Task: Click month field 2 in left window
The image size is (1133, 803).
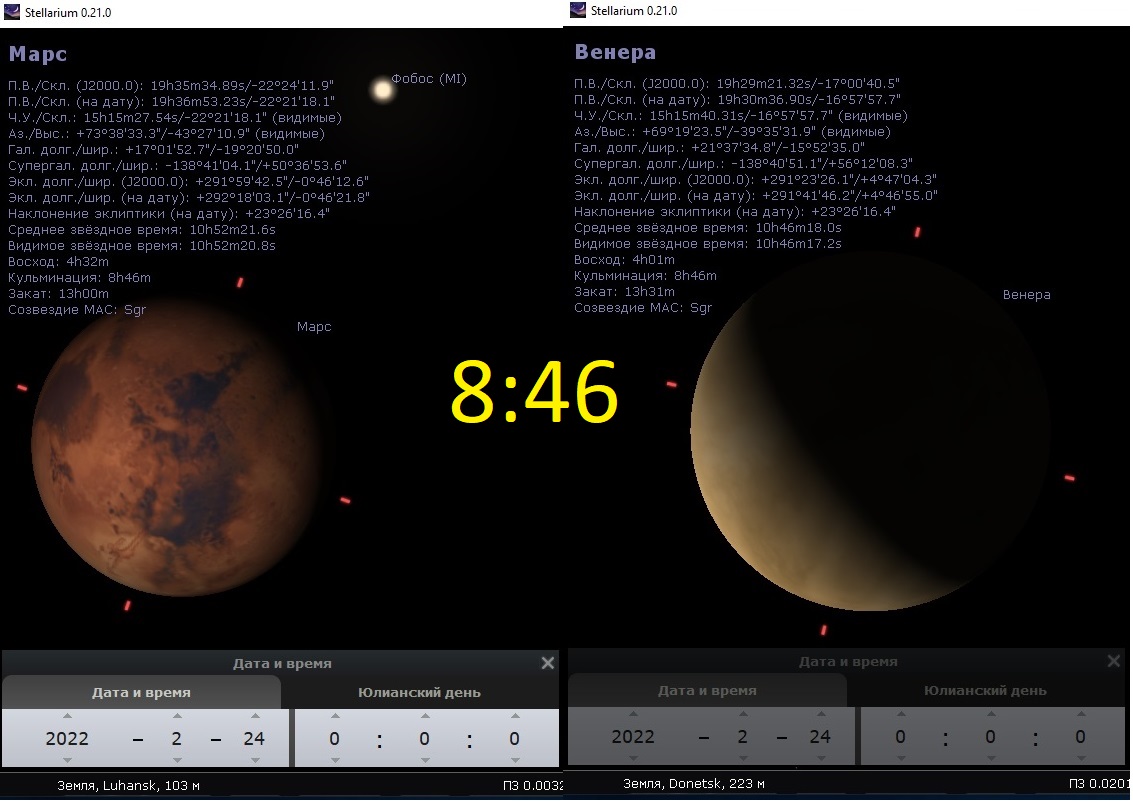Action: [176, 739]
